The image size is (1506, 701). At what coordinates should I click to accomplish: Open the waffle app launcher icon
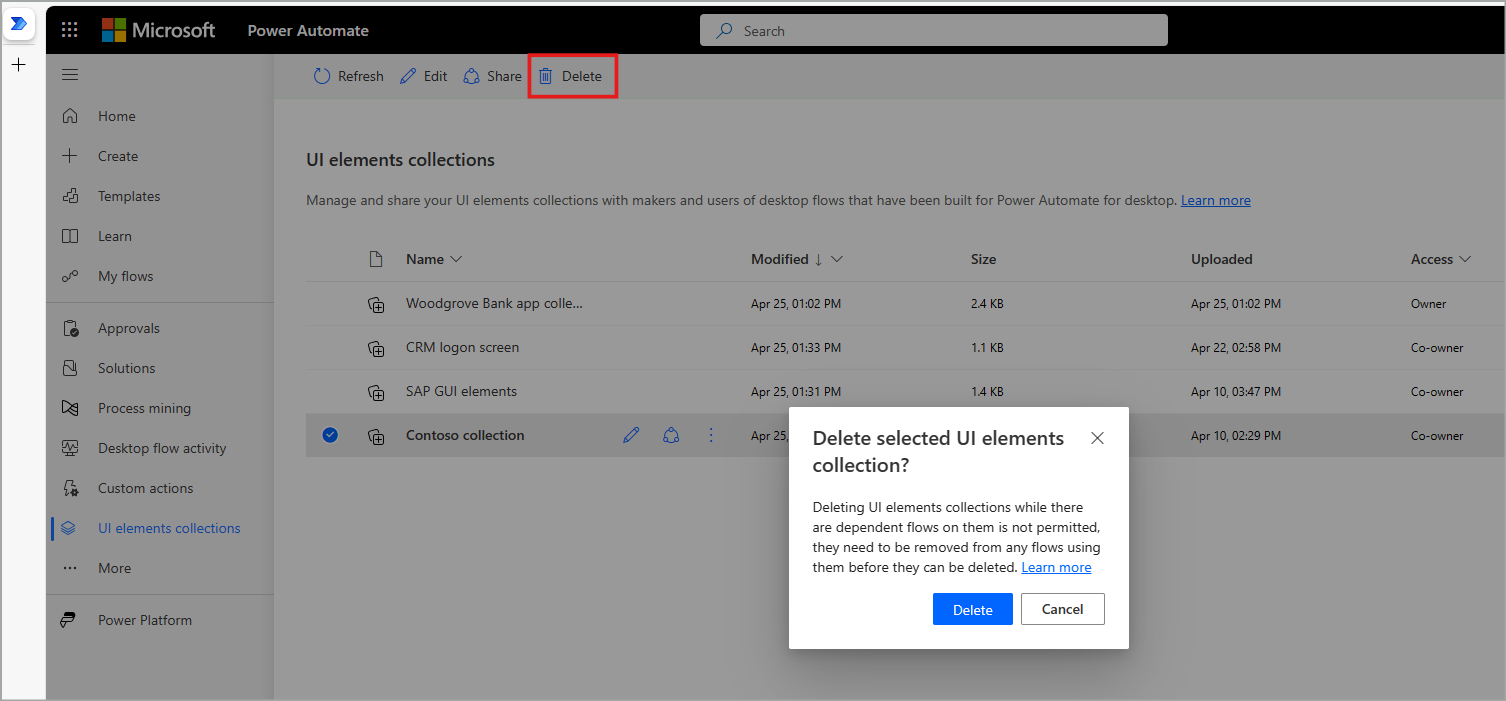click(69, 29)
